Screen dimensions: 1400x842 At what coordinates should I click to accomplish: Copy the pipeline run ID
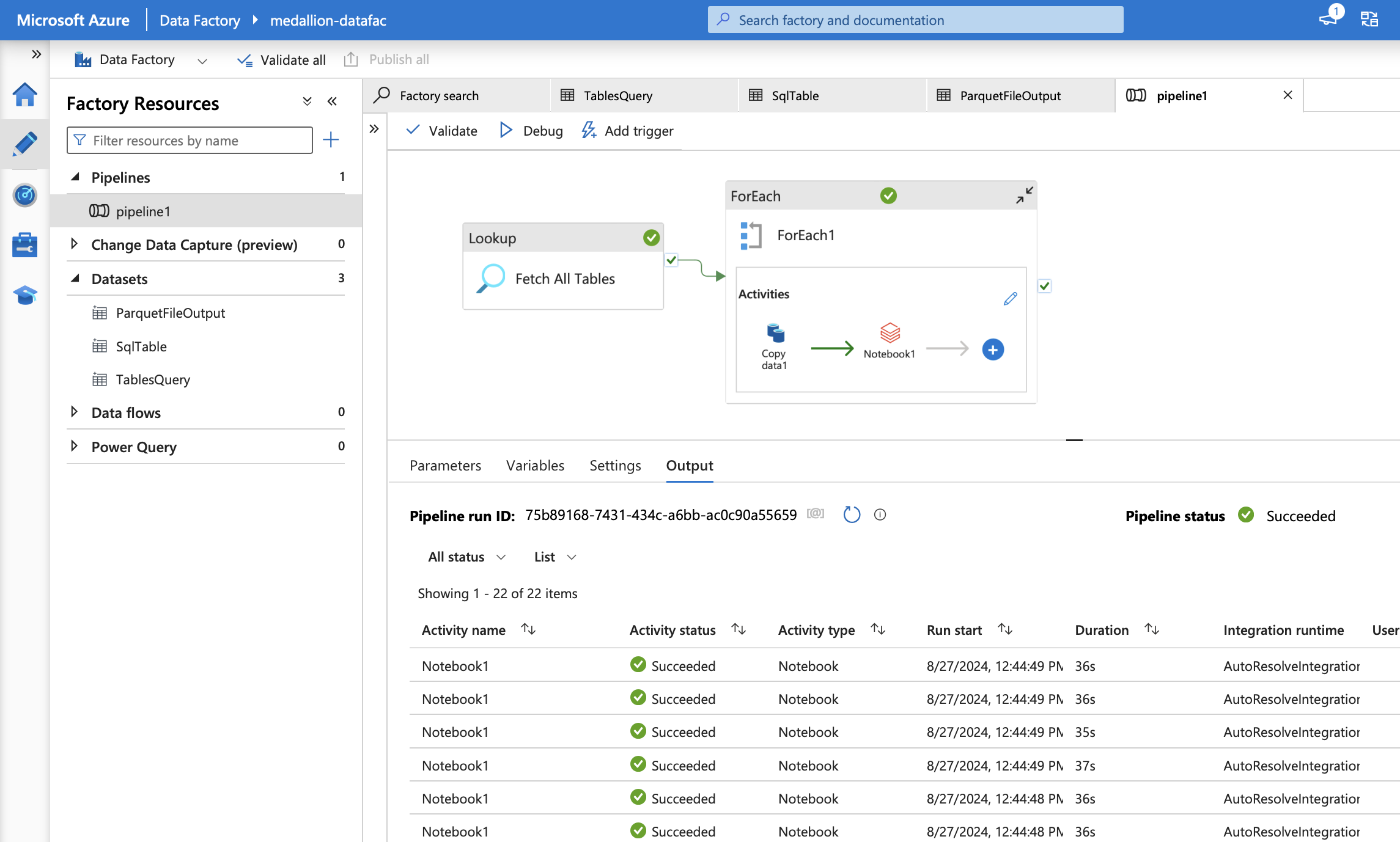(x=816, y=514)
